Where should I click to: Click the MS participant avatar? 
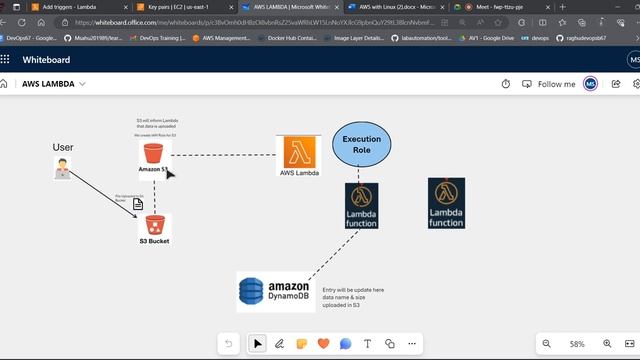pyautogui.click(x=590, y=84)
